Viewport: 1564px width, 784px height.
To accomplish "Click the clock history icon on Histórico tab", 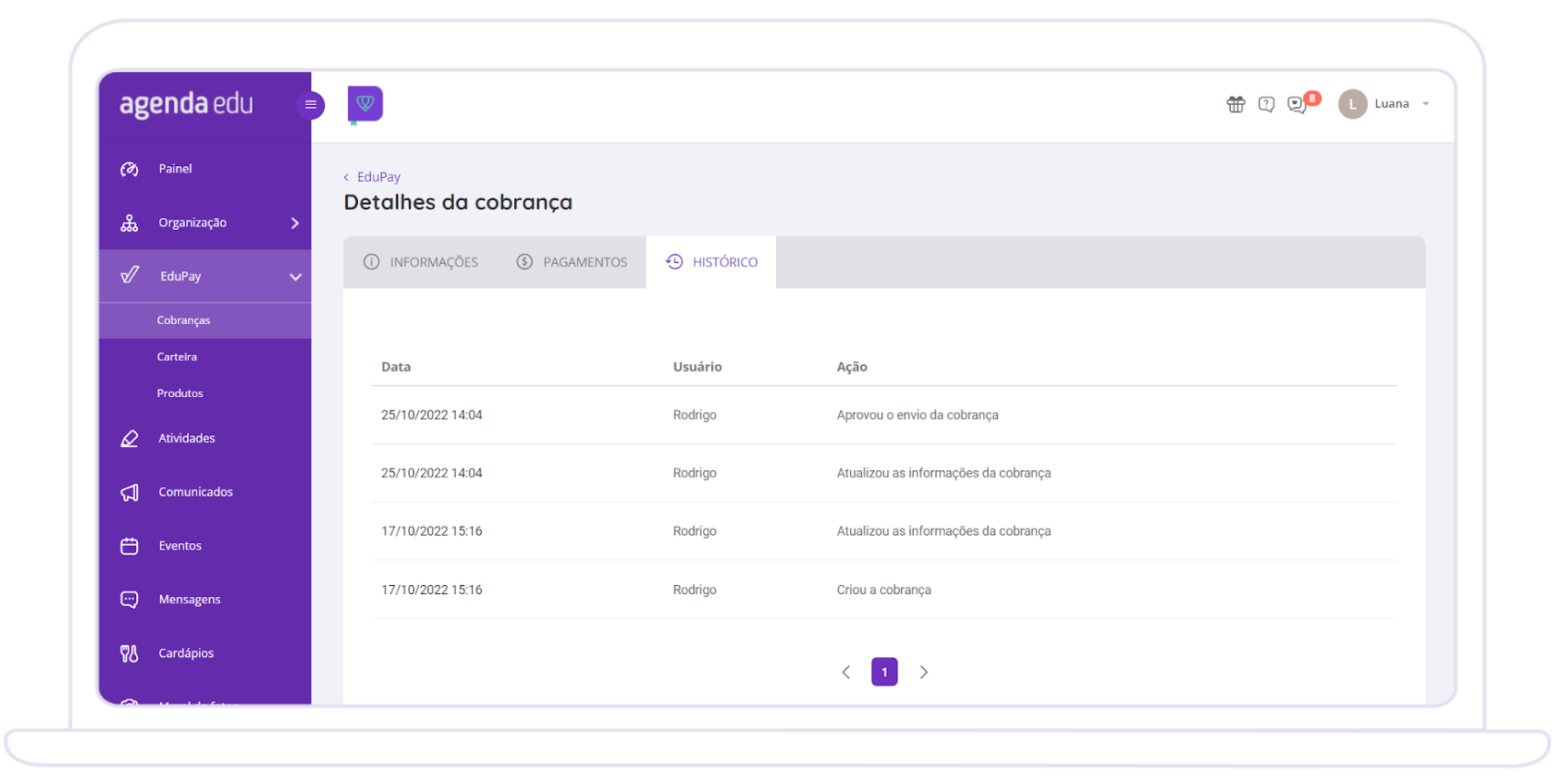I will point(674,262).
